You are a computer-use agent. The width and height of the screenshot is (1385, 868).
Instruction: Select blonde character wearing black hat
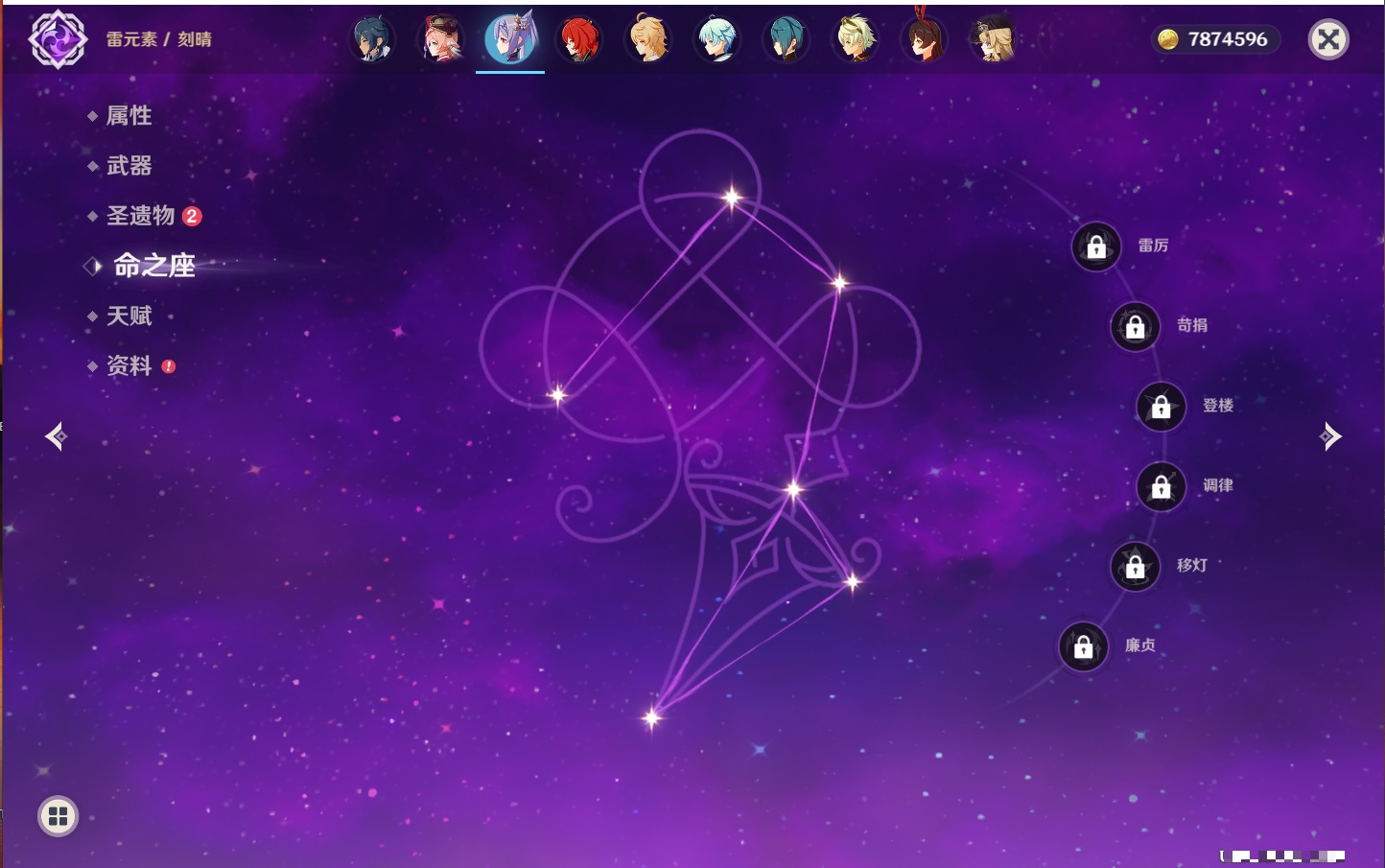(994, 39)
